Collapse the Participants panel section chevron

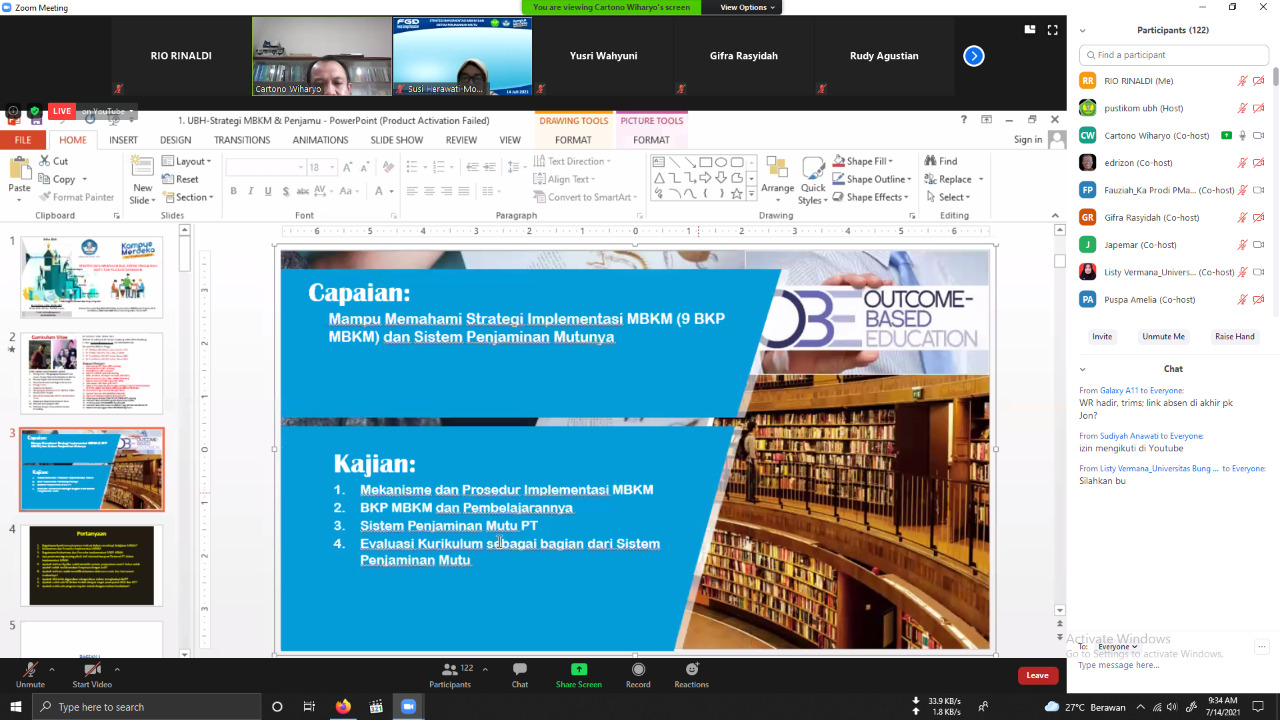1082,31
